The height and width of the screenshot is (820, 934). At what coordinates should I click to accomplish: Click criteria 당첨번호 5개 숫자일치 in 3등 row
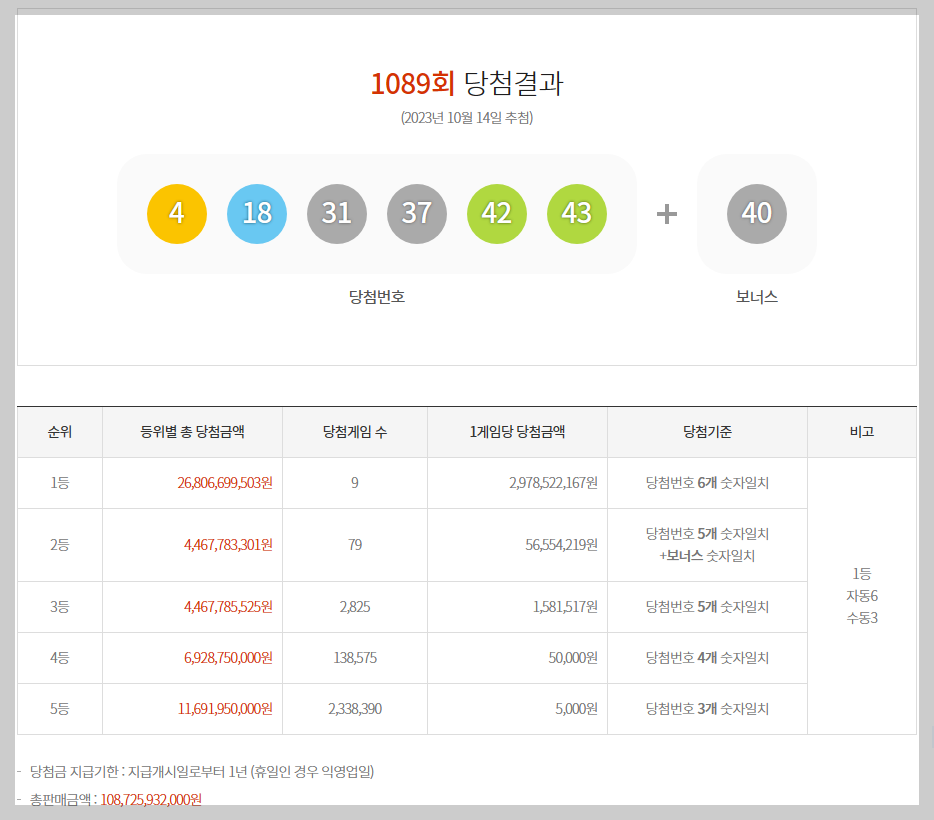707,607
